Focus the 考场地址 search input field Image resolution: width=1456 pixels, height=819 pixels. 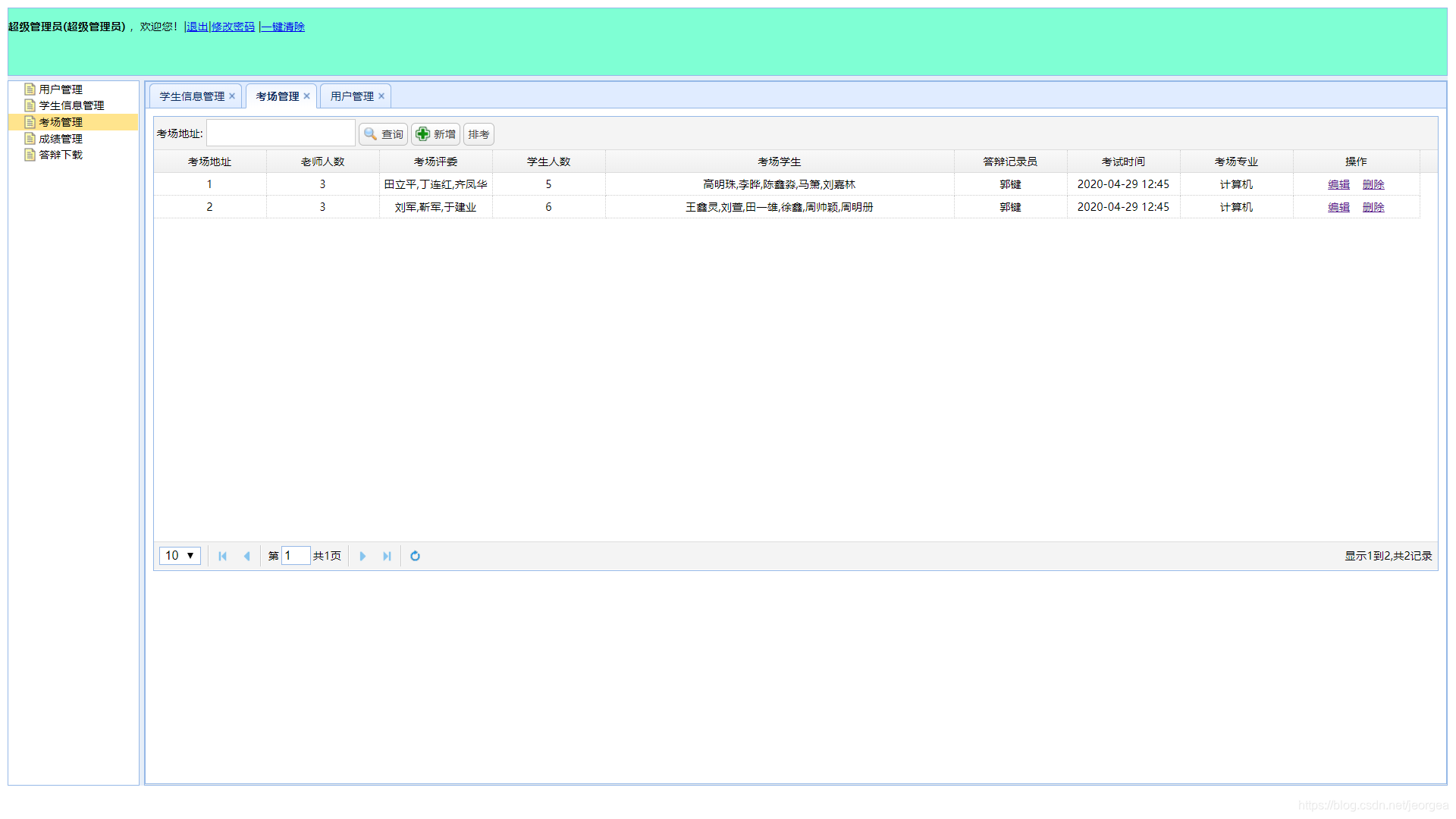click(x=281, y=133)
